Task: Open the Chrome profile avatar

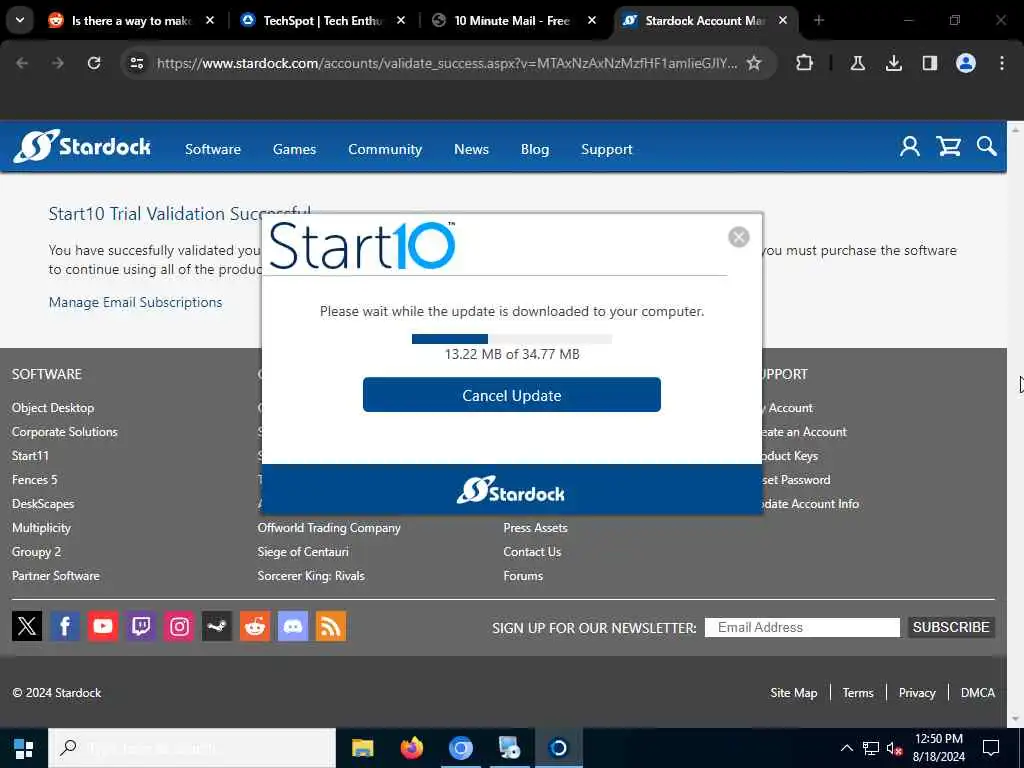Action: (965, 63)
